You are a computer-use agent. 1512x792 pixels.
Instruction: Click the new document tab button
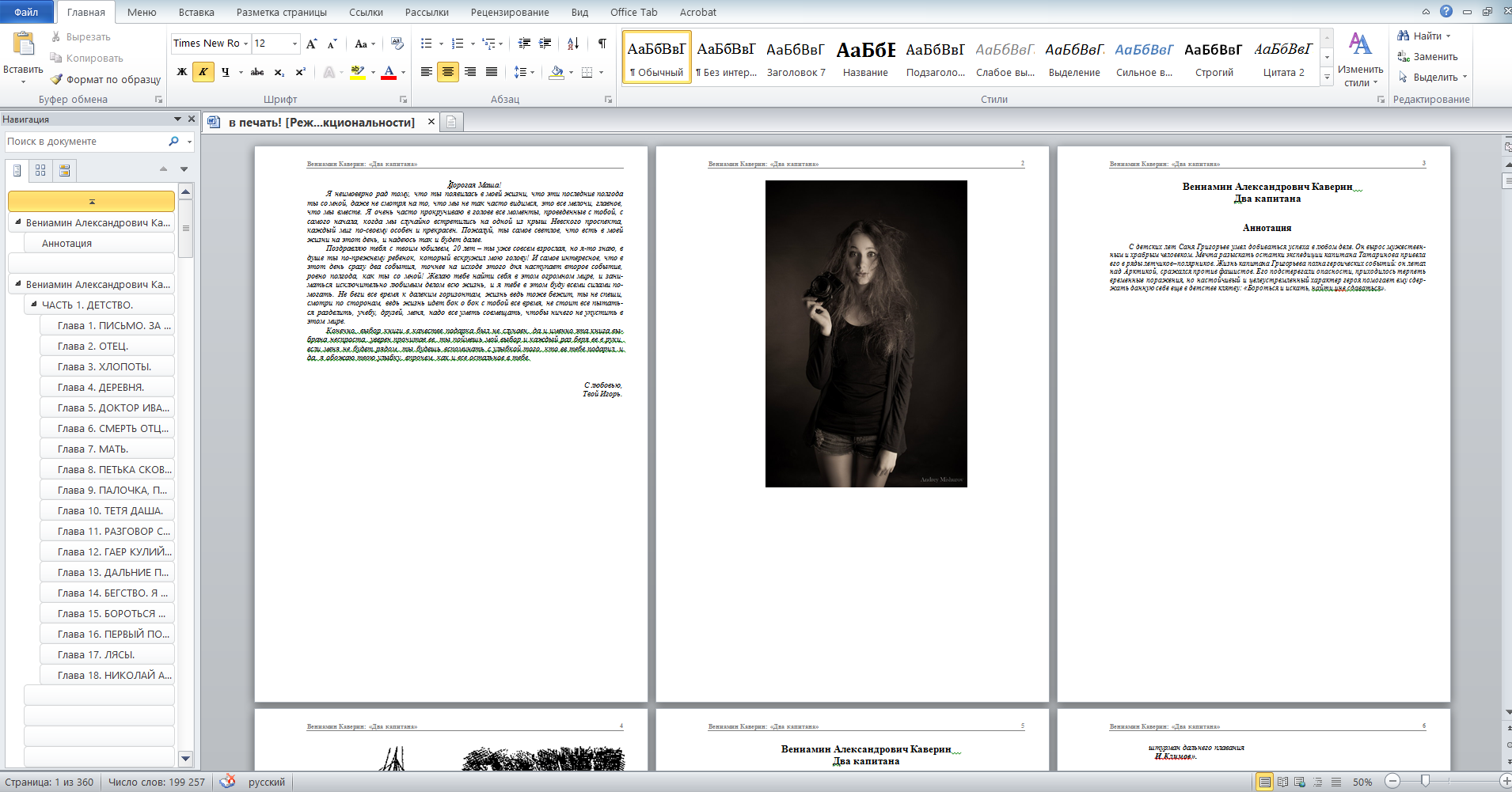click(x=451, y=122)
